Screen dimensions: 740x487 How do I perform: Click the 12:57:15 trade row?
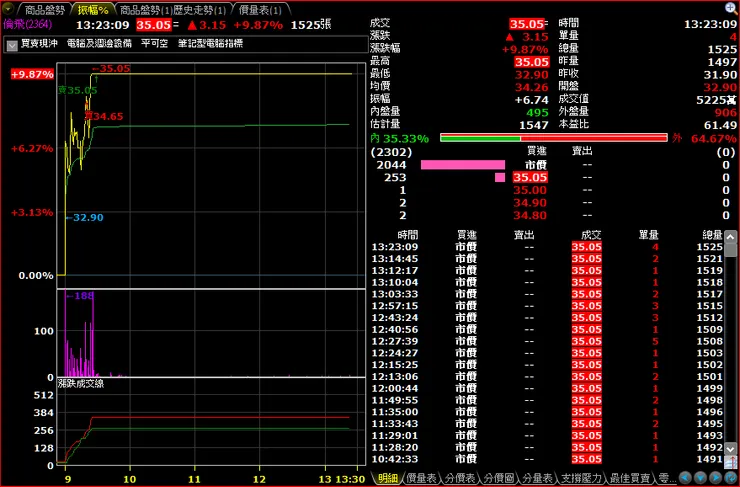[x=547, y=306]
